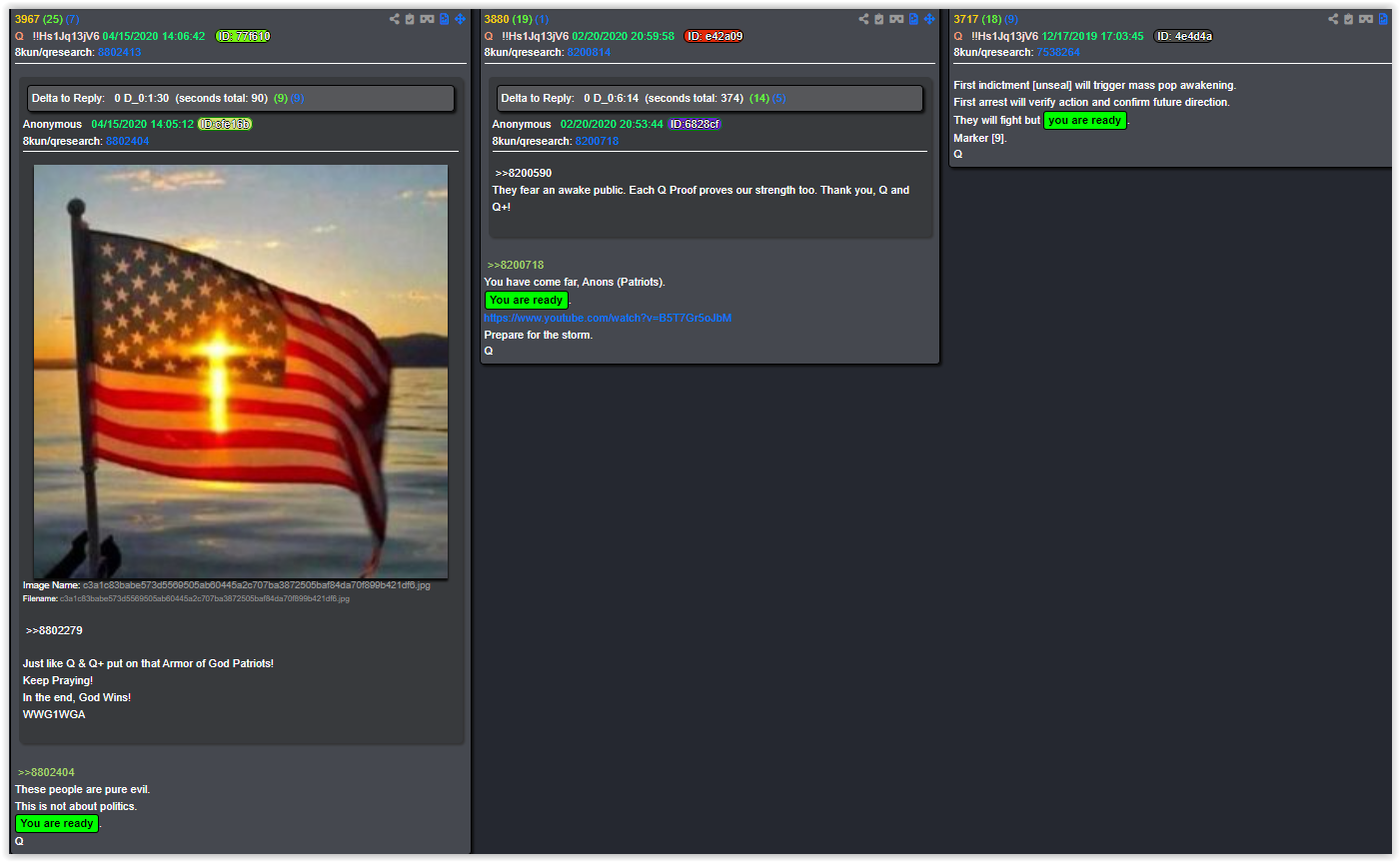This screenshot has width=1400, height=862.
Task: Click the blue image file icon on post 3967
Action: [445, 19]
